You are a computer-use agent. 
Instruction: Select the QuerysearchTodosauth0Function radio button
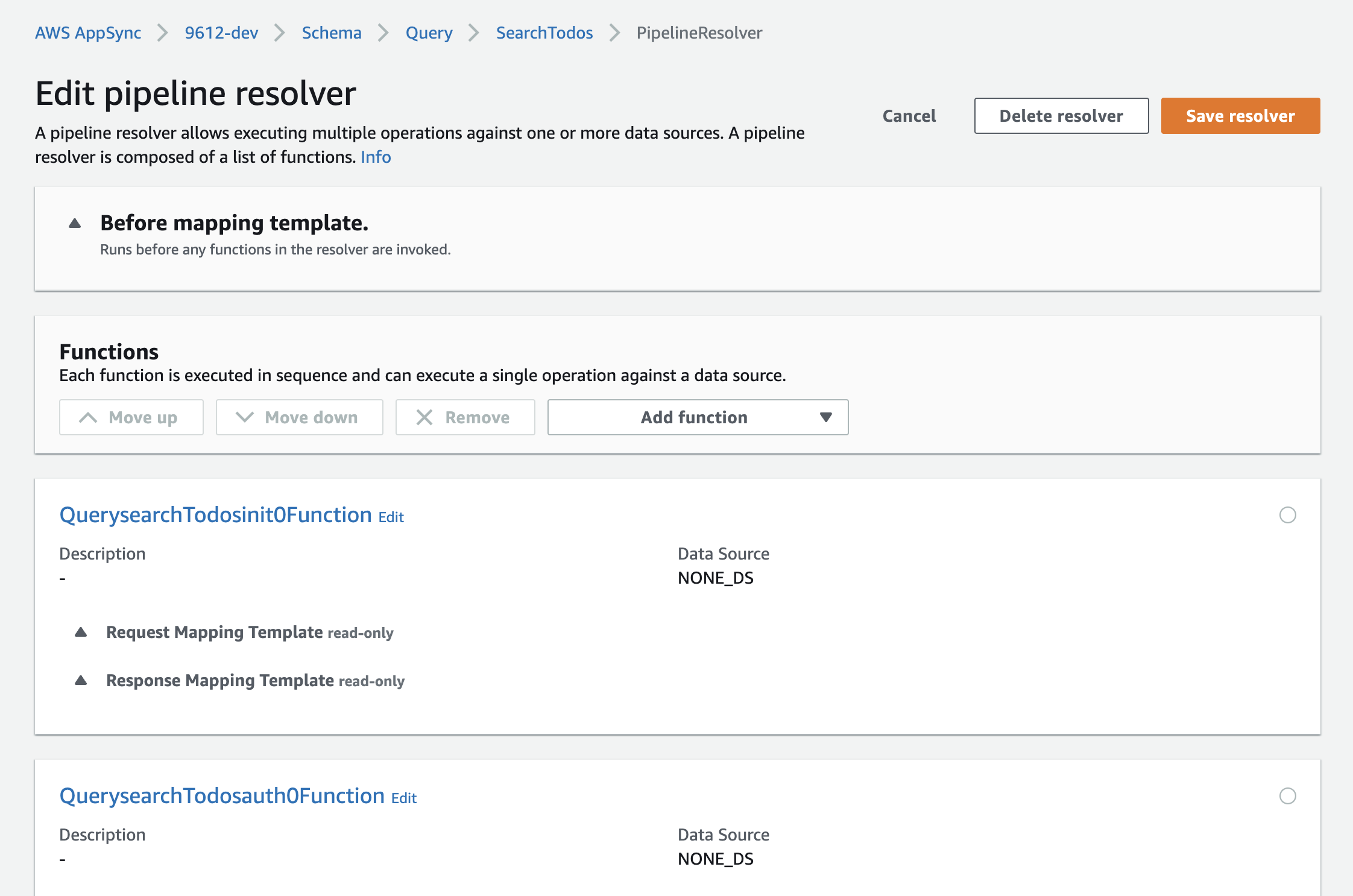pyautogui.click(x=1287, y=796)
